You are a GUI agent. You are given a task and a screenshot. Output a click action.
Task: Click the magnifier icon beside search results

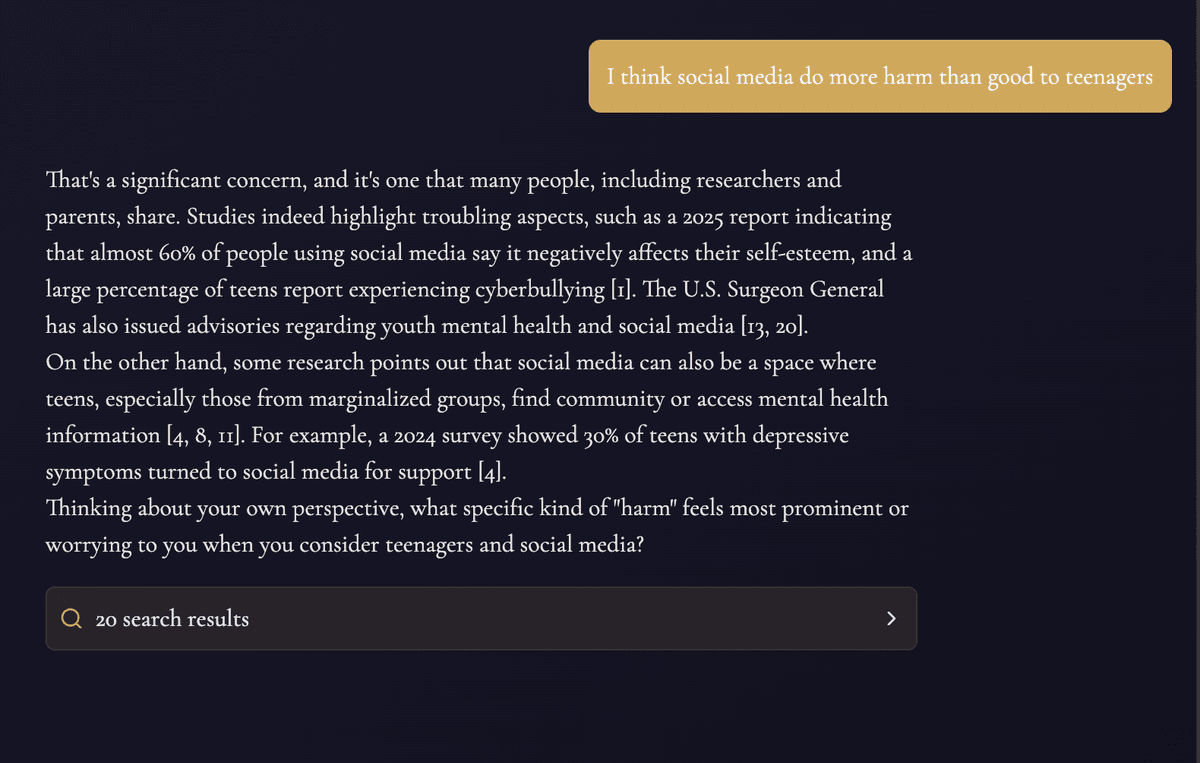[x=71, y=619]
